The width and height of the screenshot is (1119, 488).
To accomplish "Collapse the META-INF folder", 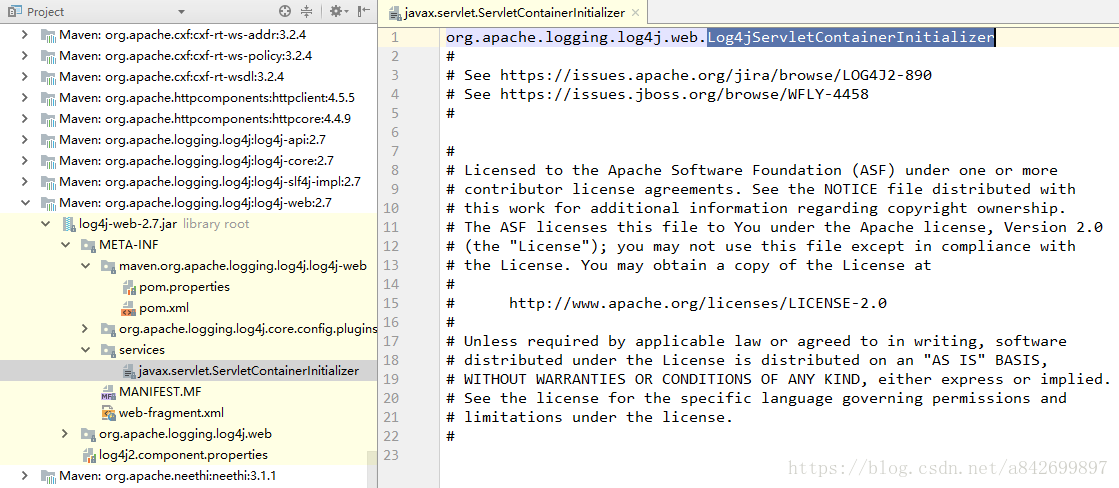I will pyautogui.click(x=66, y=245).
